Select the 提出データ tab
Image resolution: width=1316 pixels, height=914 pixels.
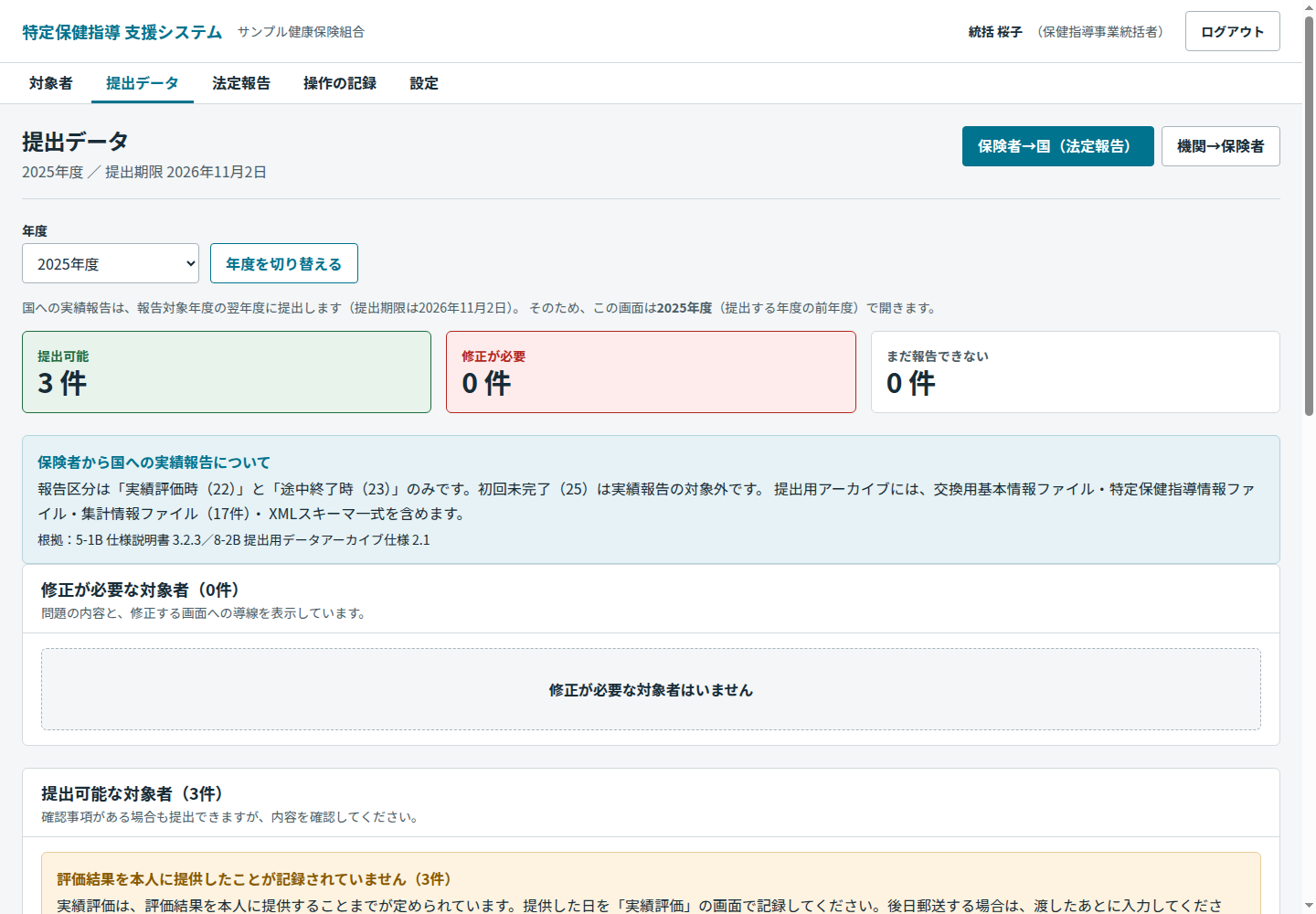pyautogui.click(x=143, y=83)
